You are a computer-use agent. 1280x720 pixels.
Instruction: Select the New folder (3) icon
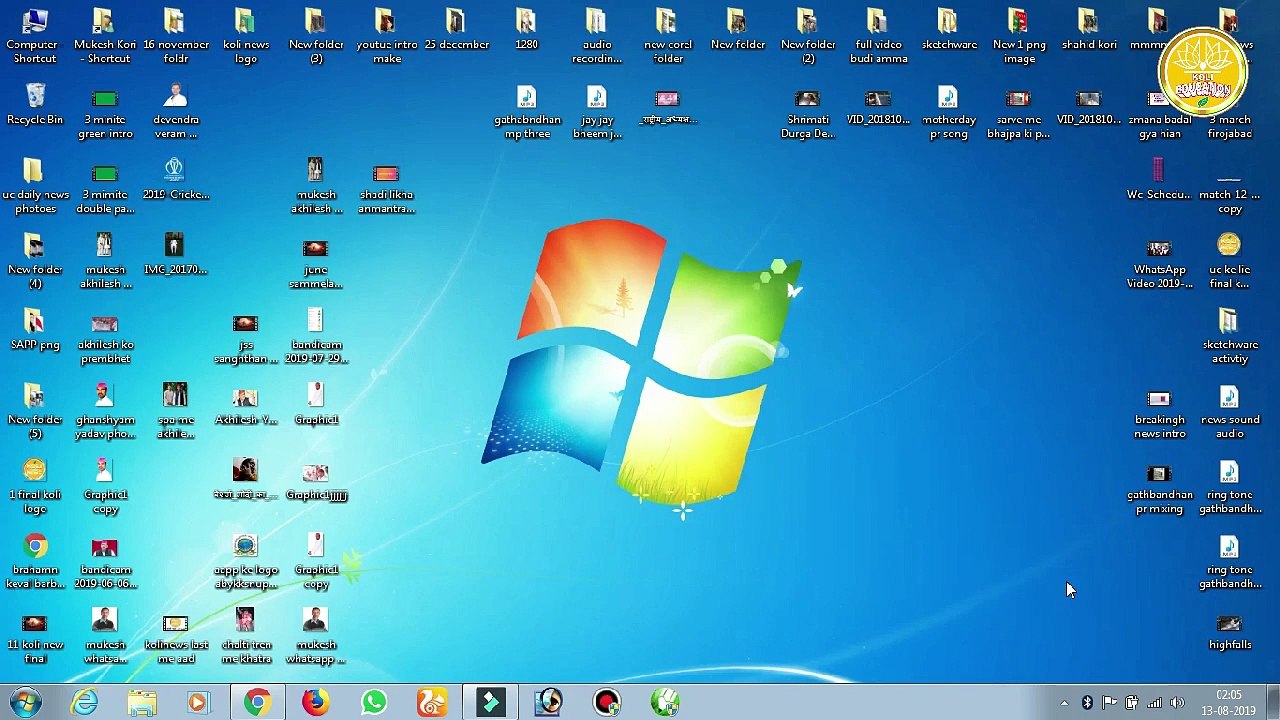pyautogui.click(x=316, y=37)
